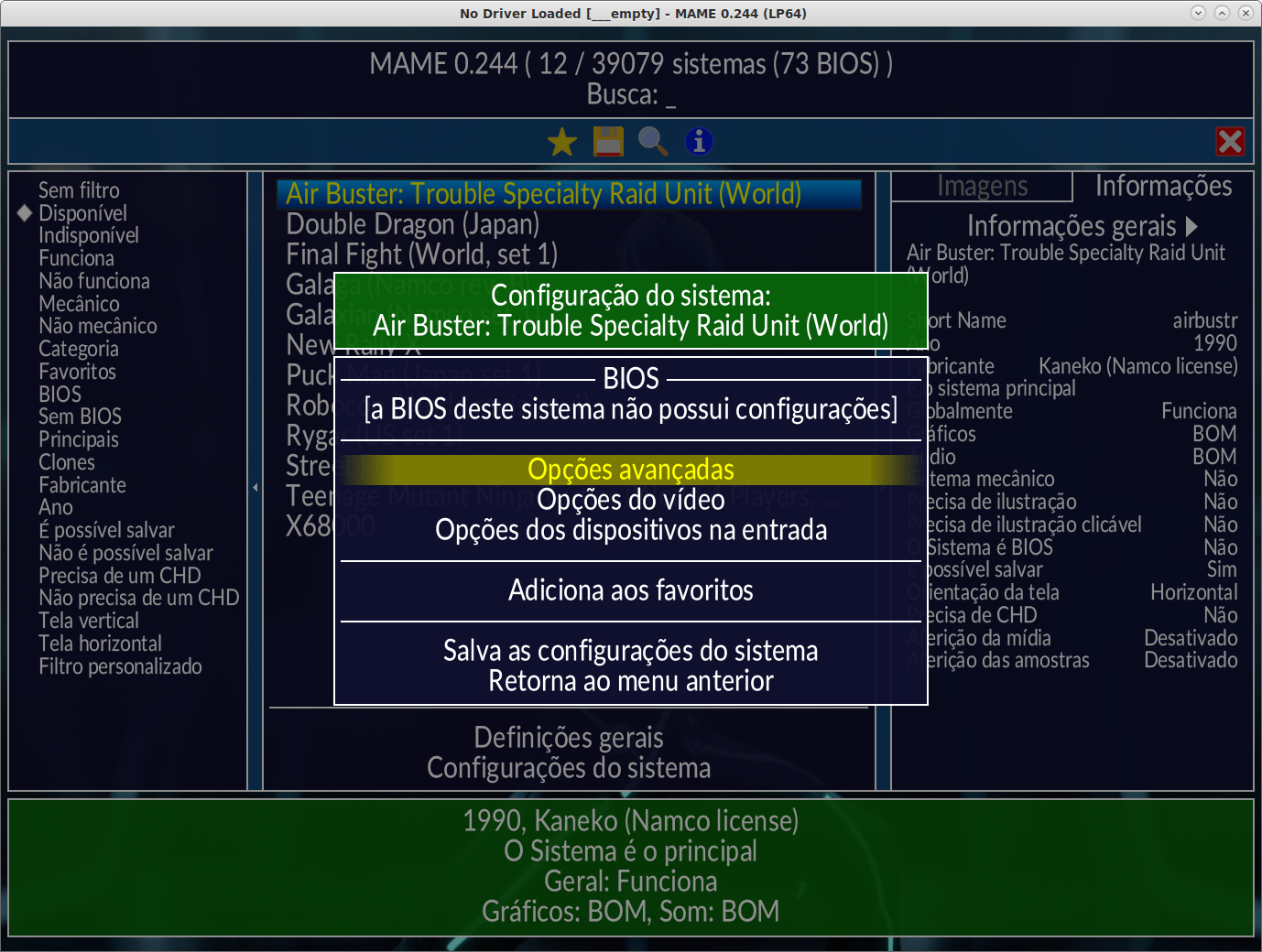The height and width of the screenshot is (952, 1262).
Task: Switch to the Informações tab
Action: (1163, 186)
